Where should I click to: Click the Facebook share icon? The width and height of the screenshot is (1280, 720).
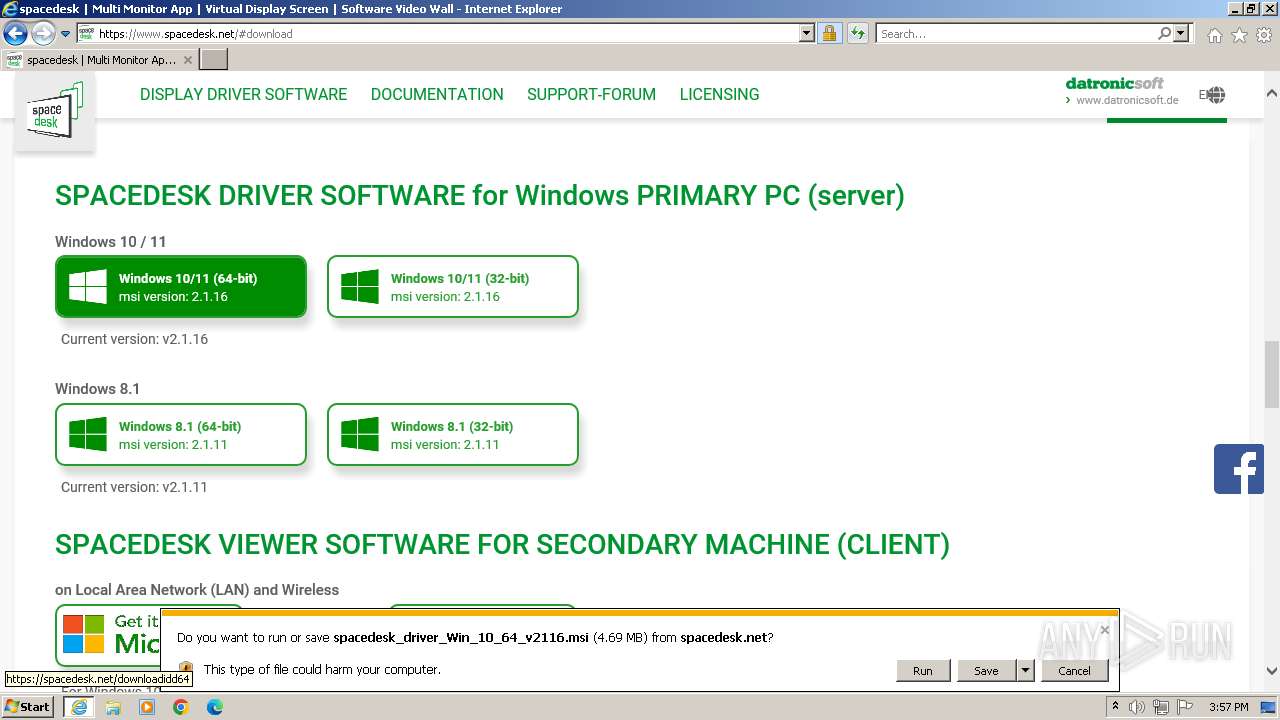(1239, 469)
